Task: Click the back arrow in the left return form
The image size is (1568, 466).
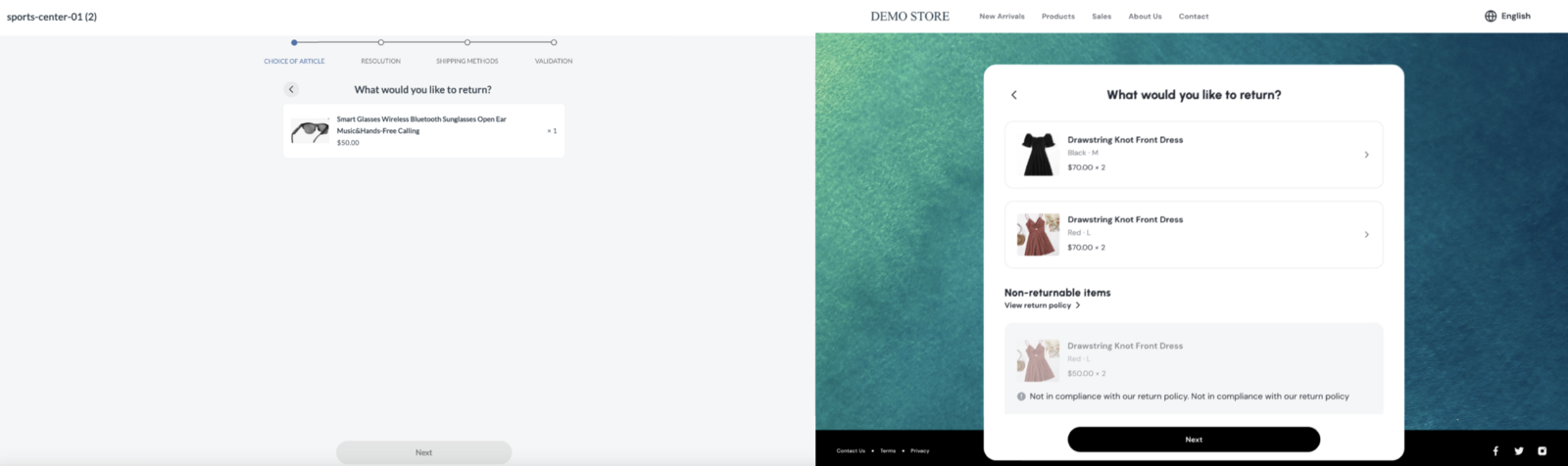Action: point(291,89)
